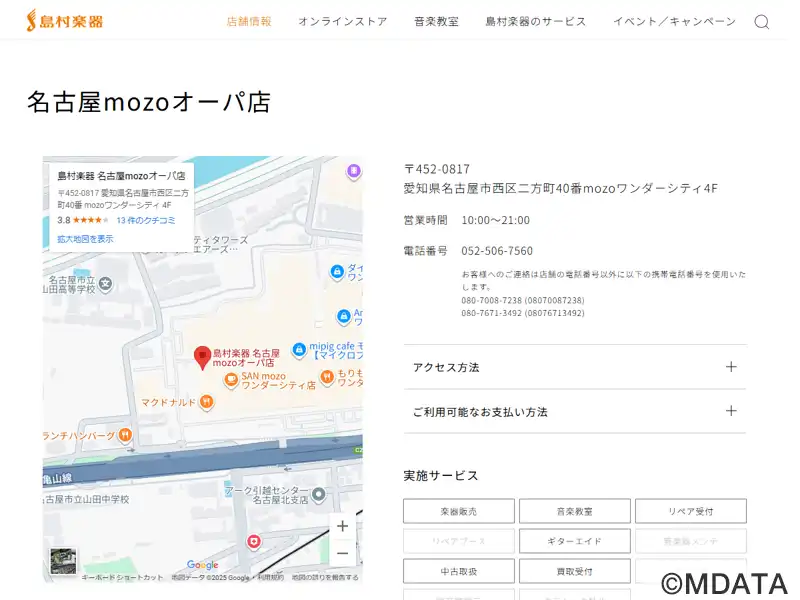This screenshot has height=600, width=800.
Task: Click the plus icon beside アクセス方法
Action: point(731,367)
